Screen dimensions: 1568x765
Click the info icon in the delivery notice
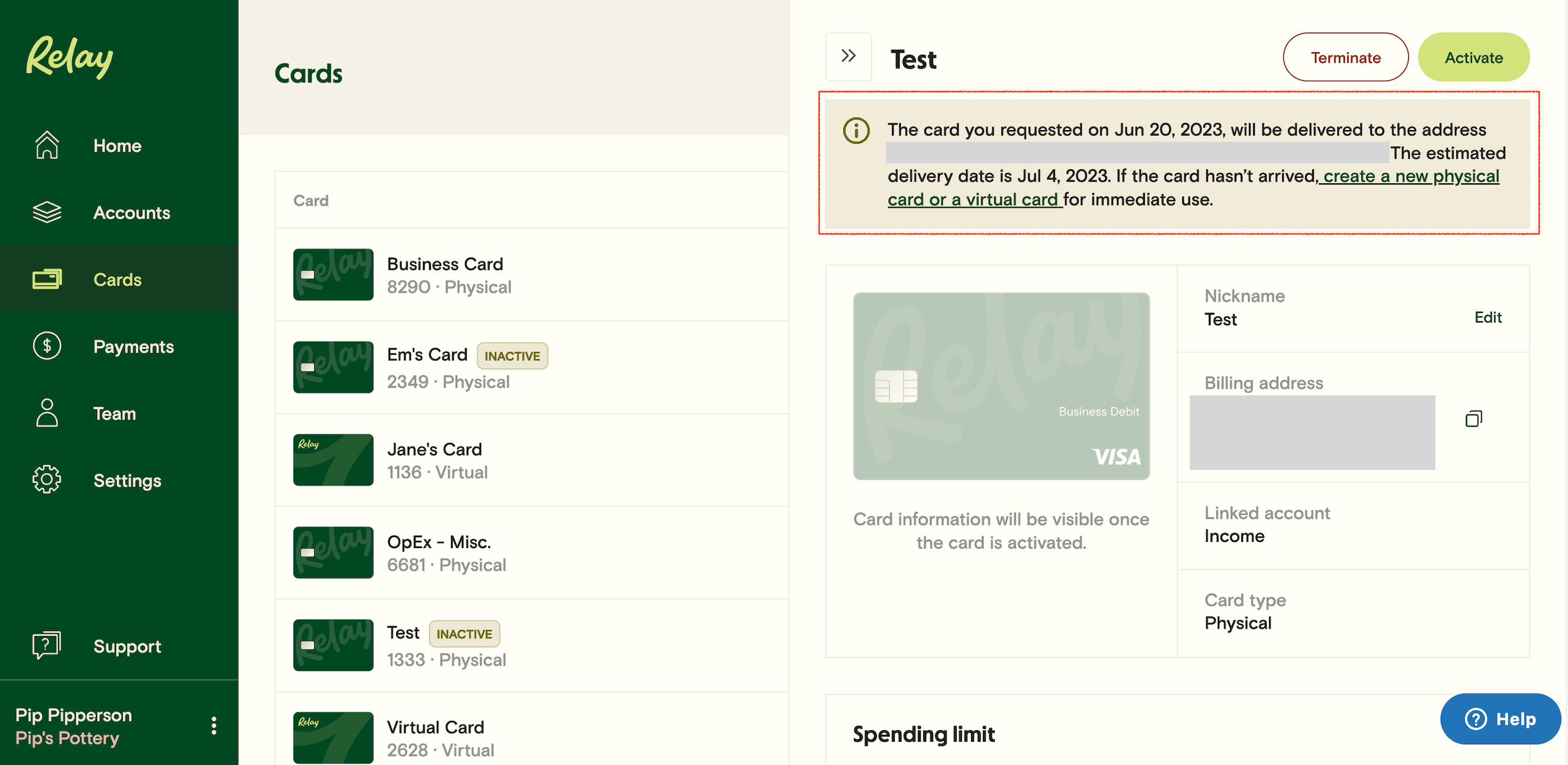855,130
